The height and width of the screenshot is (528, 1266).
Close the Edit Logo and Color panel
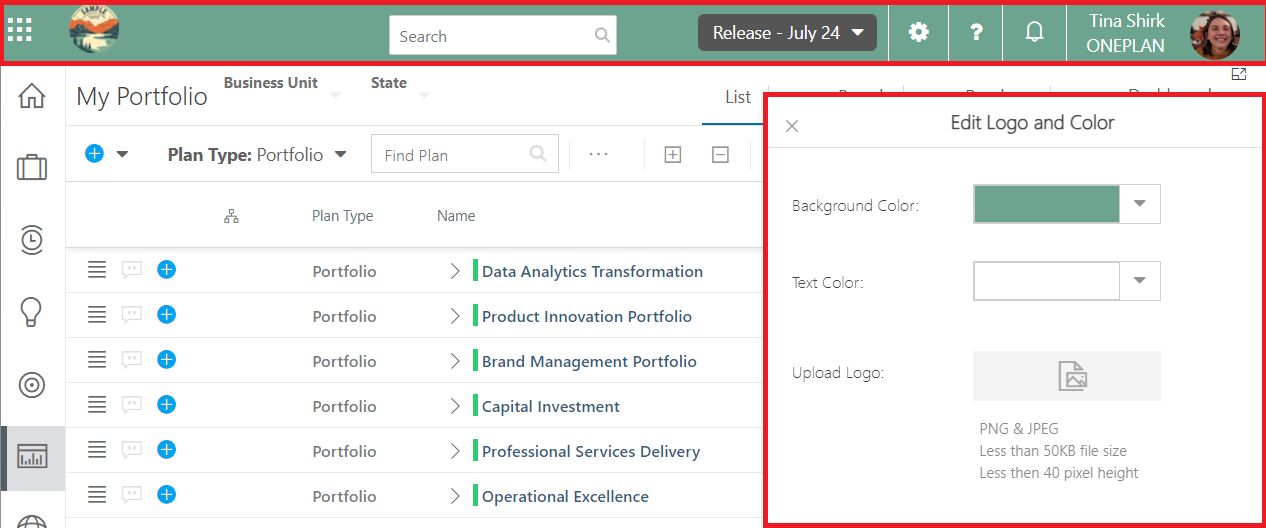792,126
